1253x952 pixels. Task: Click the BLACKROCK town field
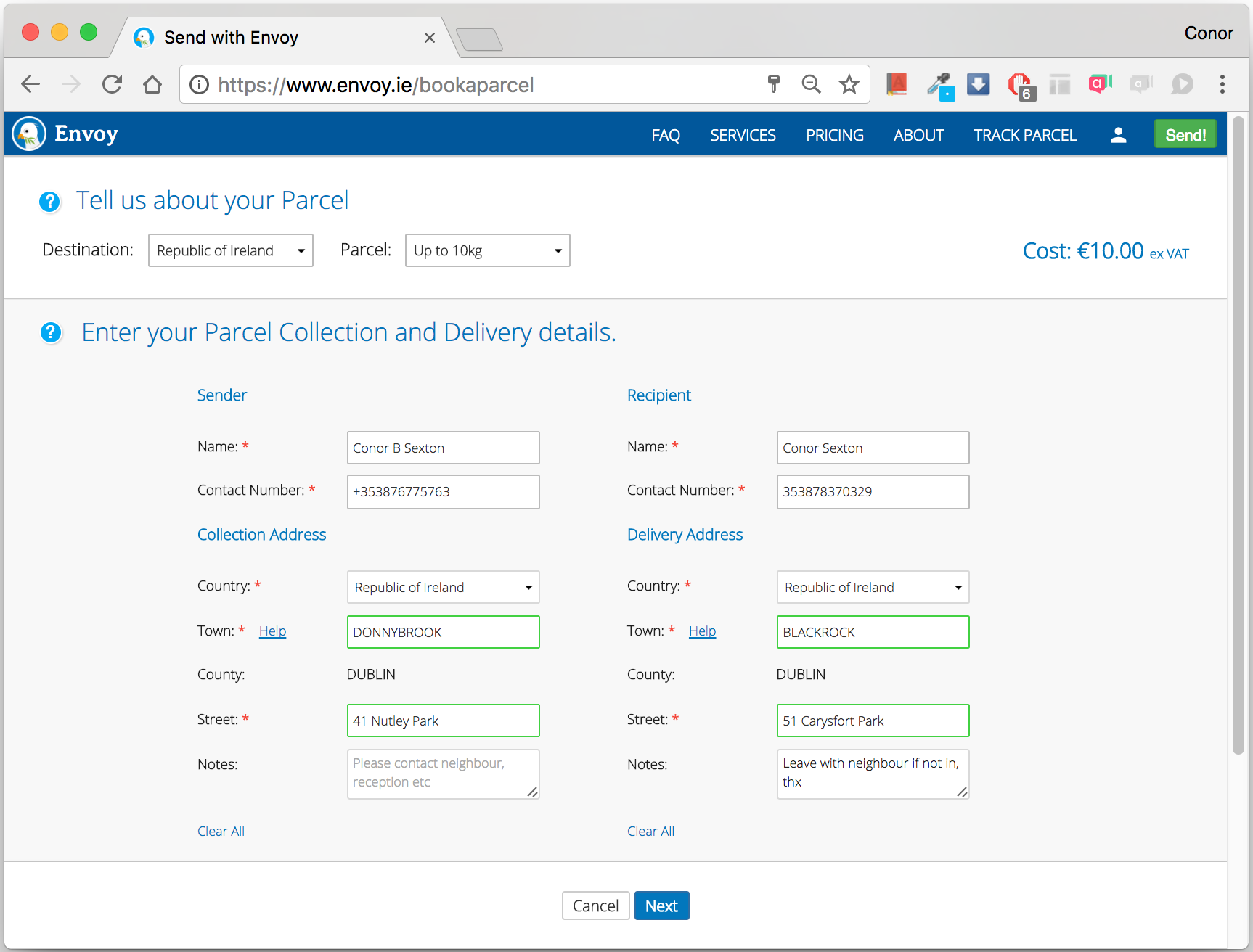coord(873,632)
